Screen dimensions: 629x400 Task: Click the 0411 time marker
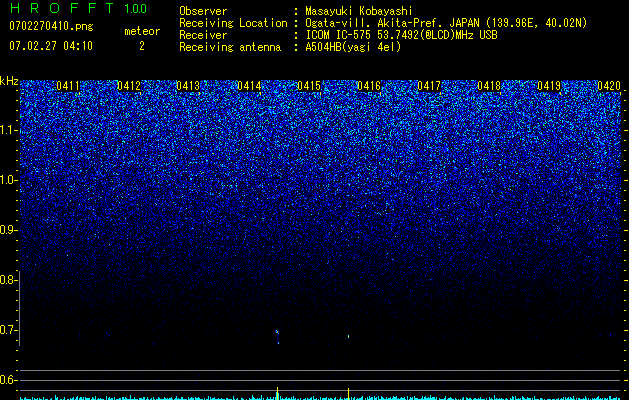68,86
